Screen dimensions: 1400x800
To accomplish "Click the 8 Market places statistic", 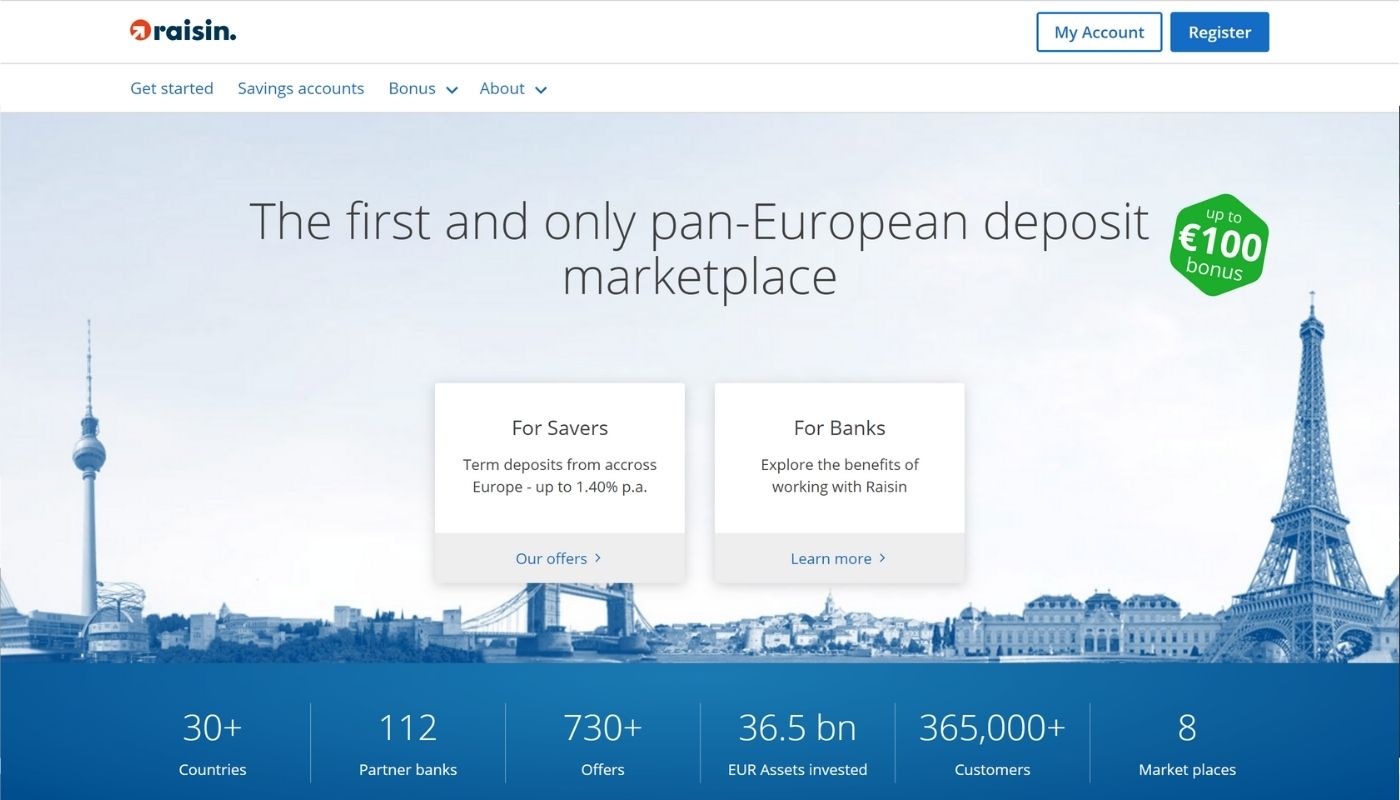I will [x=1187, y=743].
